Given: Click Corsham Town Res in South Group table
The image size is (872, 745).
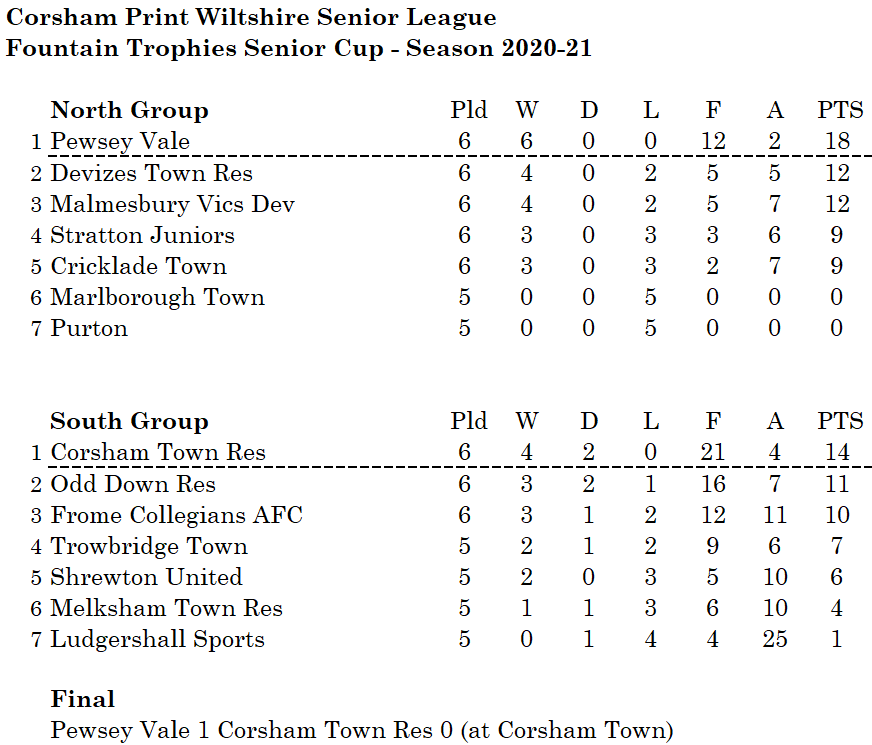Looking at the screenshot, I should [158, 452].
